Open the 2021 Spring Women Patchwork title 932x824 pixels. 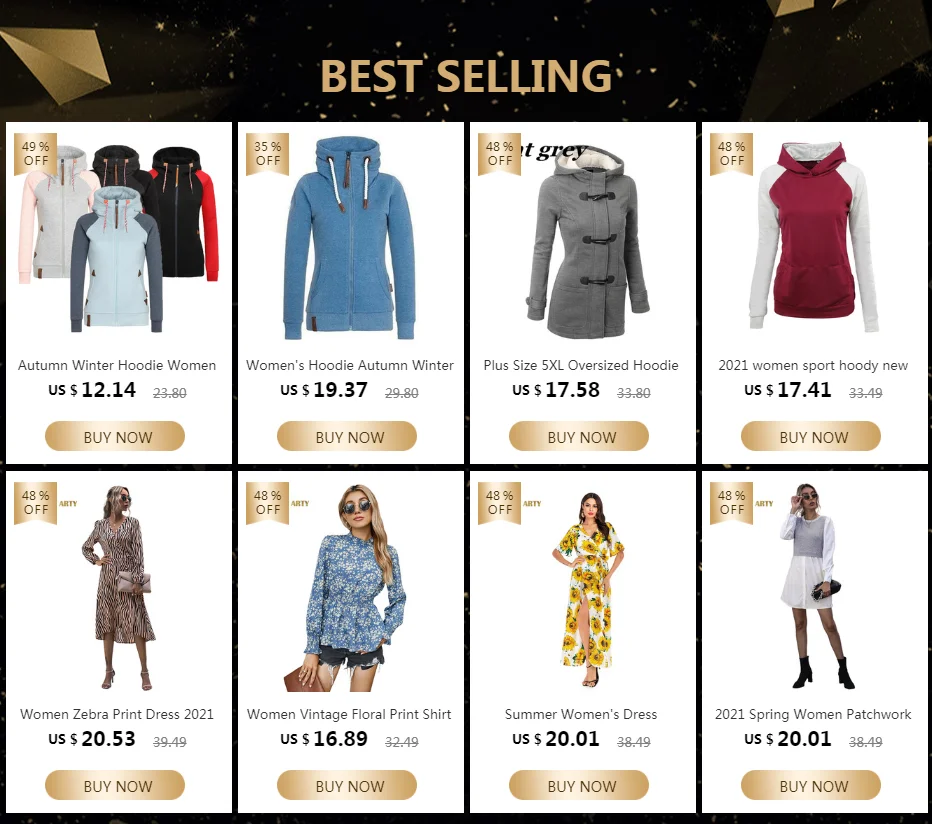tap(813, 714)
